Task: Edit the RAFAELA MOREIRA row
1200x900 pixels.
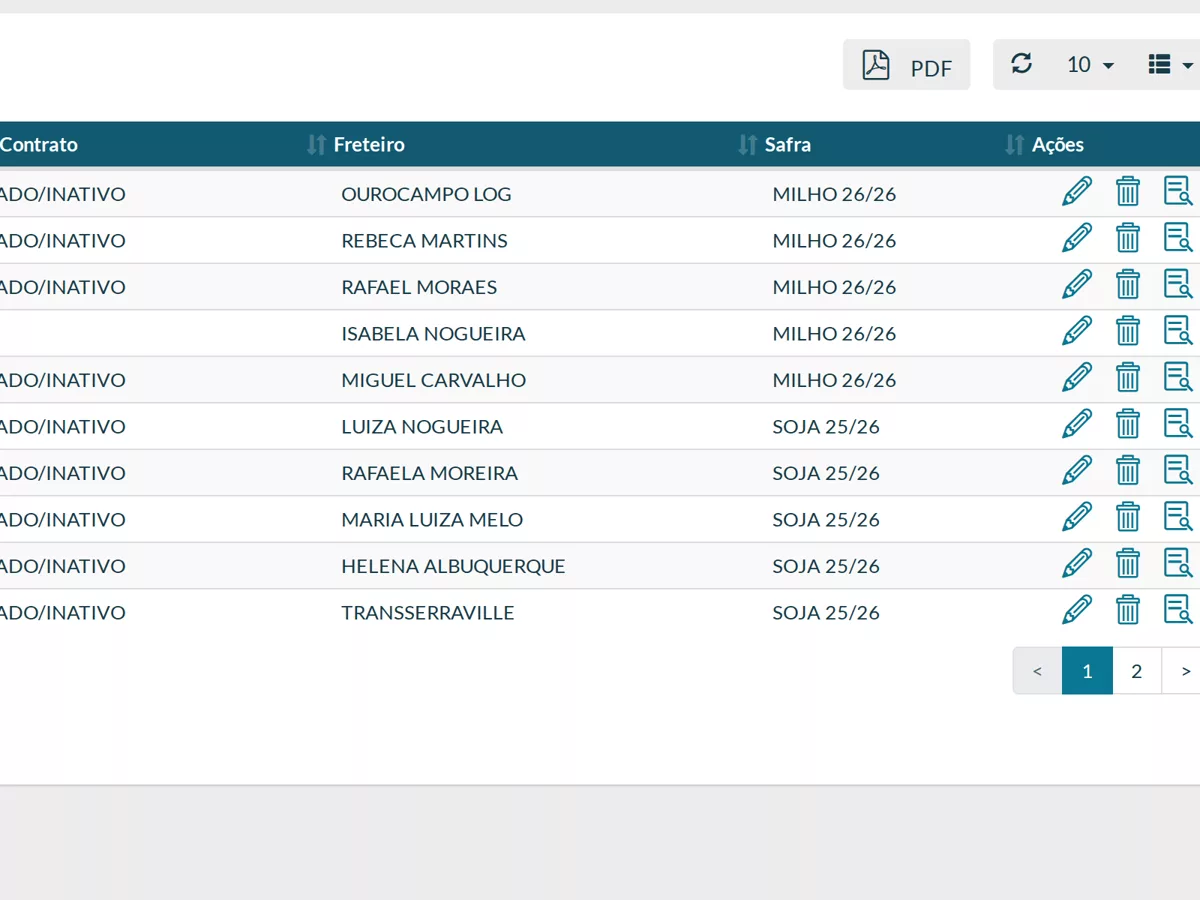Action: (1077, 470)
